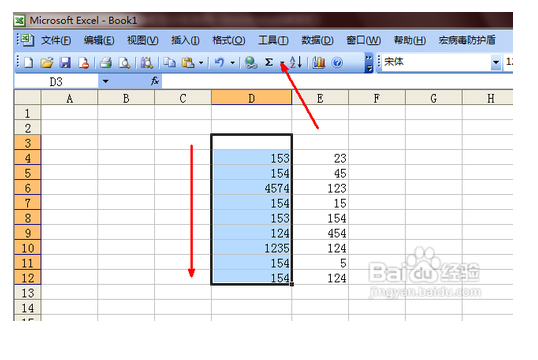Print the sheet with printer icon

coord(106,63)
